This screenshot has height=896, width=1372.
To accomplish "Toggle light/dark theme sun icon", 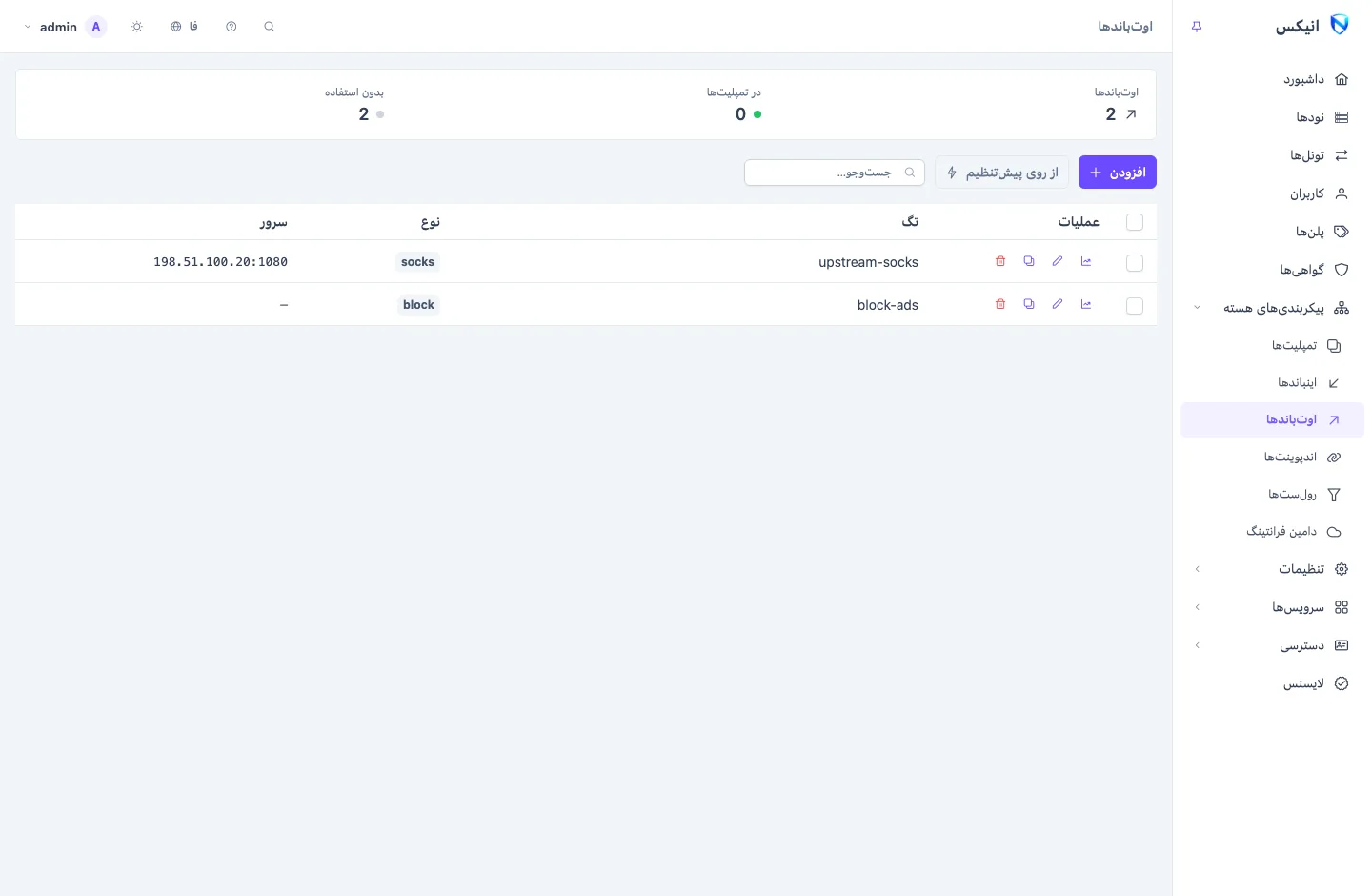I will click(x=137, y=27).
